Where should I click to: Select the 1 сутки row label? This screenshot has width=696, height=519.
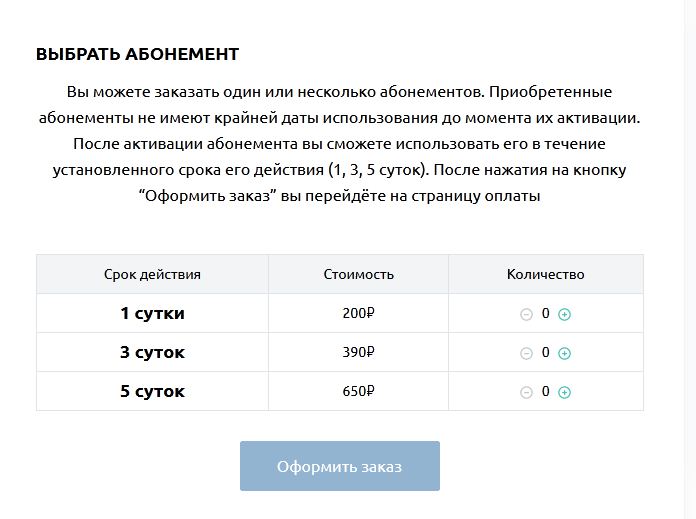(152, 313)
